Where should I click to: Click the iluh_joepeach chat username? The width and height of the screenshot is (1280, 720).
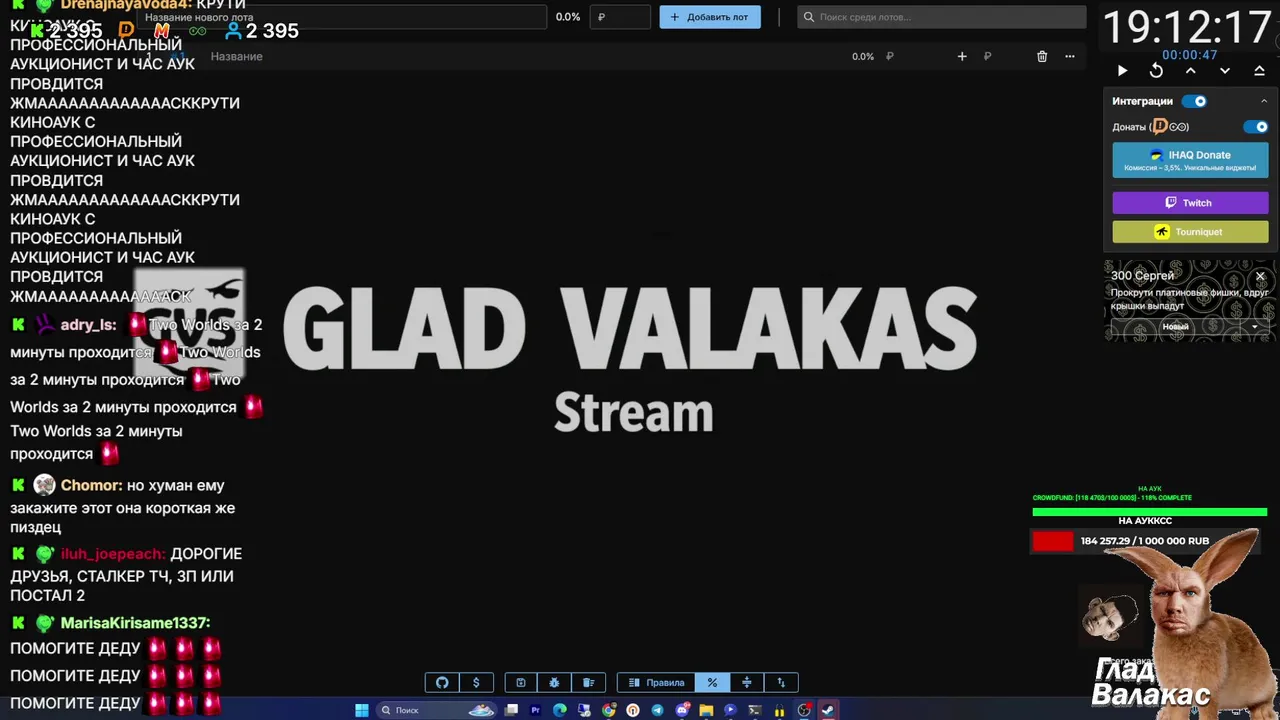pos(113,554)
